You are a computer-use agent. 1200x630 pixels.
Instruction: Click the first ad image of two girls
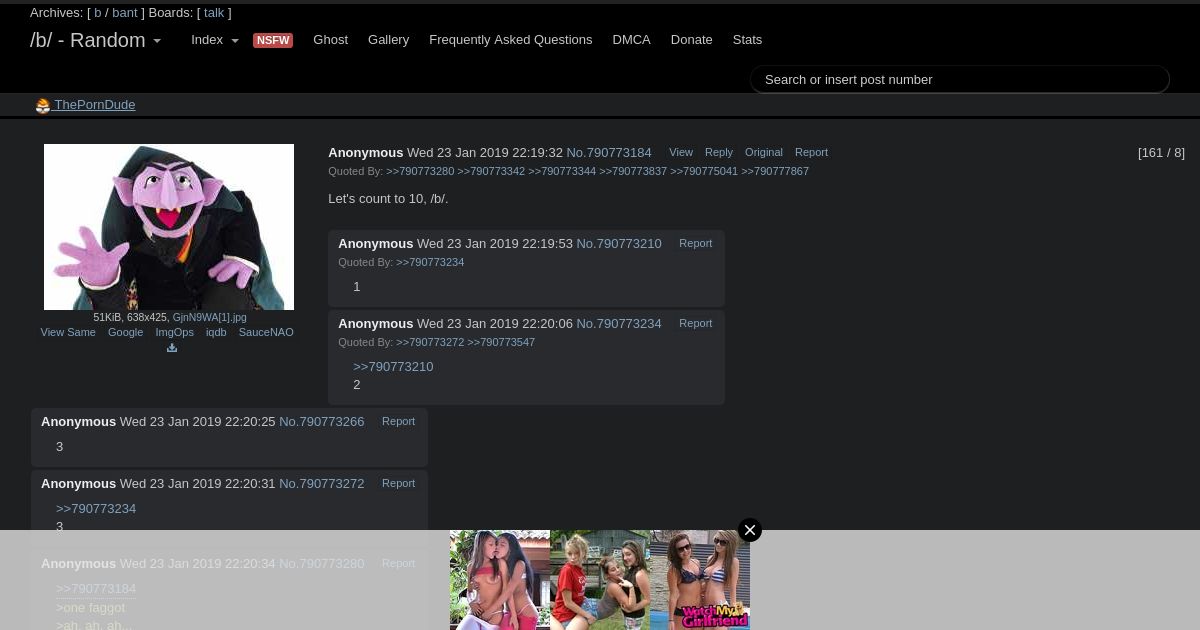click(500, 580)
